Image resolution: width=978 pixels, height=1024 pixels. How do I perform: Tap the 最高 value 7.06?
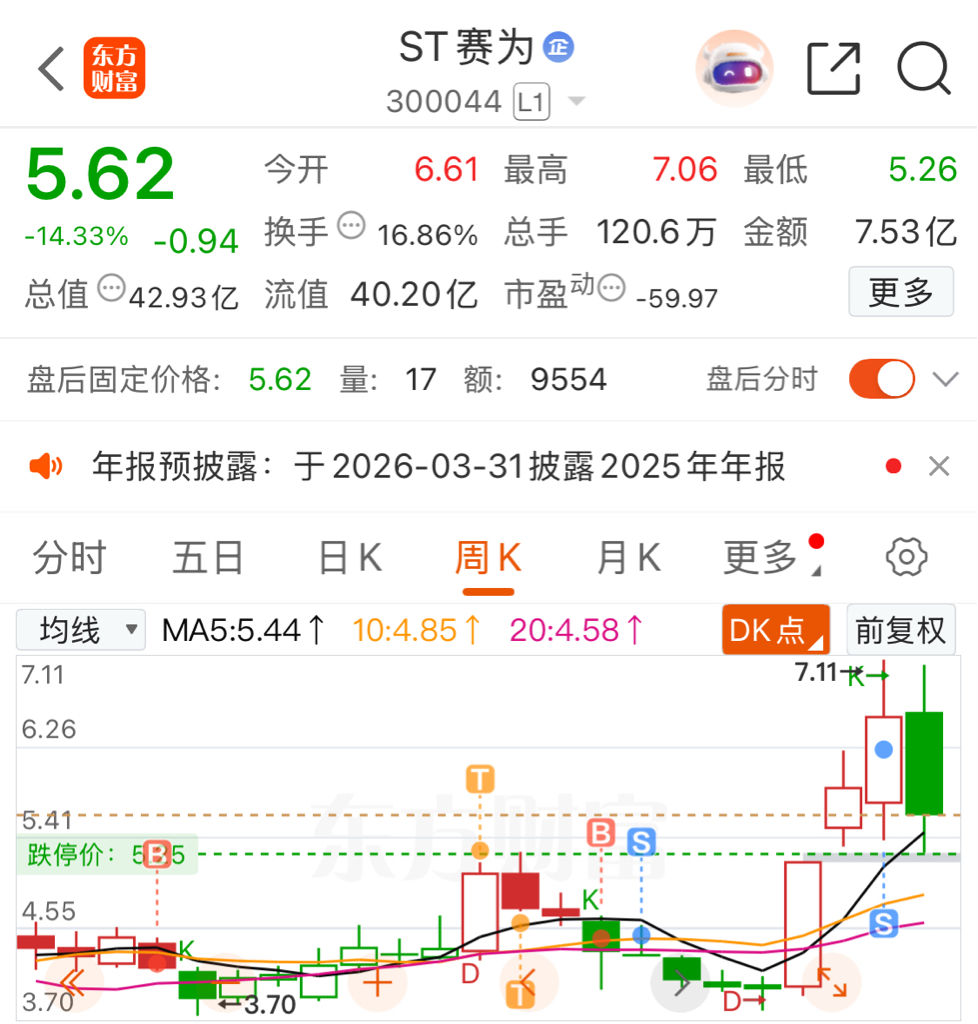click(x=685, y=170)
